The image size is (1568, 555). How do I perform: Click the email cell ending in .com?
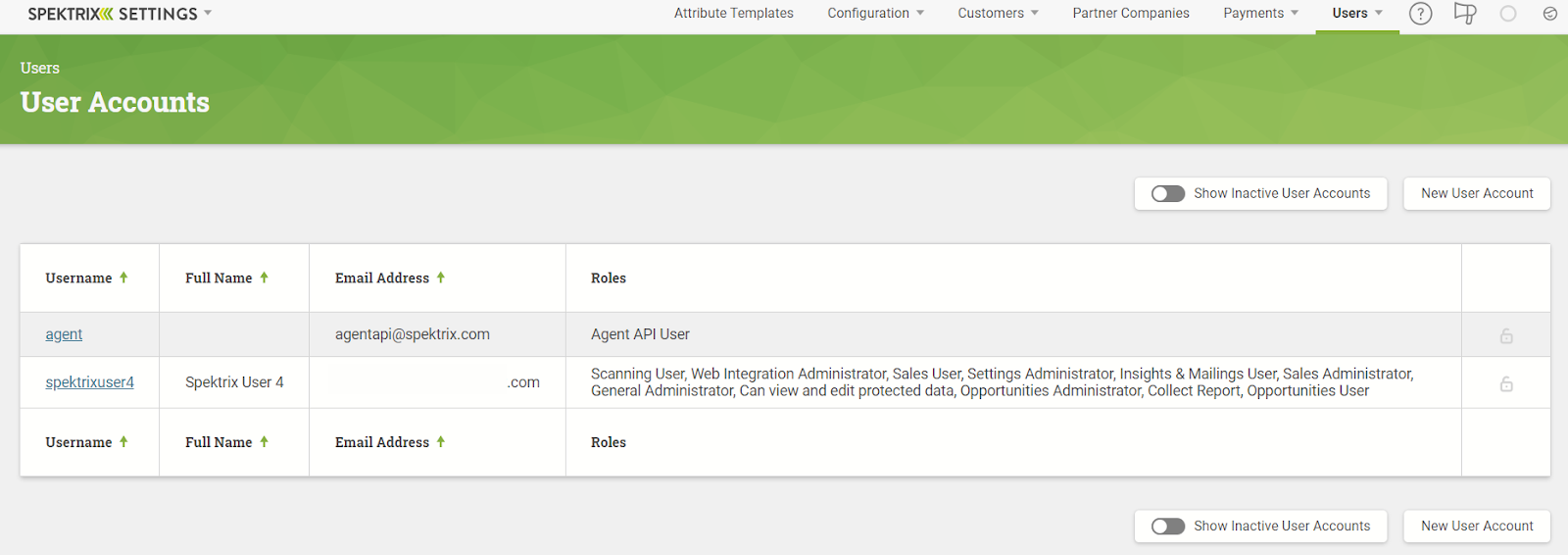(x=437, y=382)
